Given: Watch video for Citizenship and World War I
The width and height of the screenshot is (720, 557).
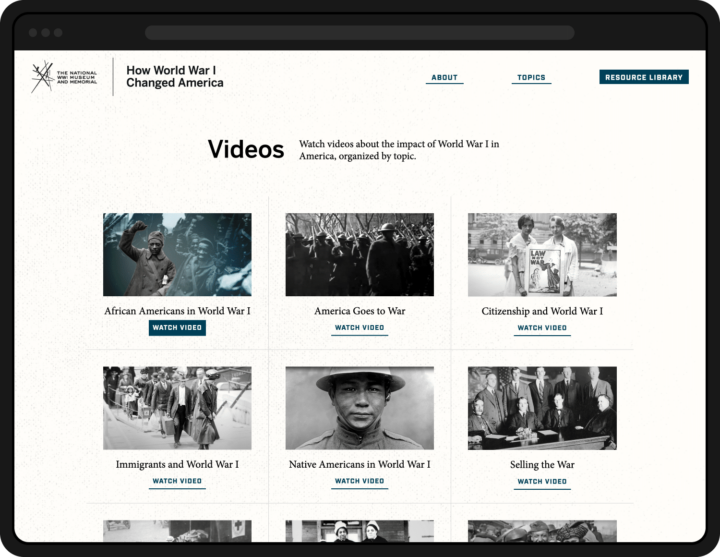Looking at the screenshot, I should [542, 328].
